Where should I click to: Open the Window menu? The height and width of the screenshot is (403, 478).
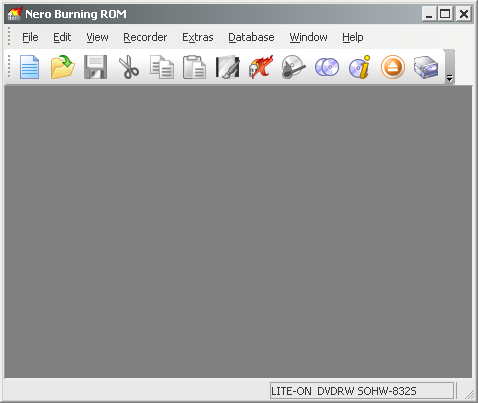pos(308,37)
